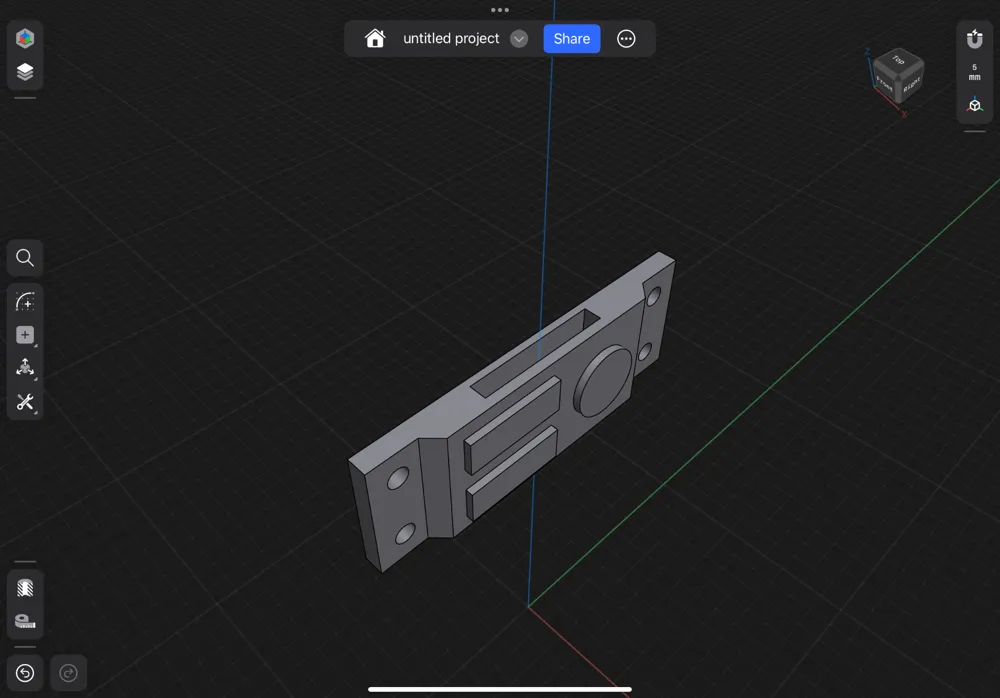
Task: Click the untitled project name
Action: (451, 38)
